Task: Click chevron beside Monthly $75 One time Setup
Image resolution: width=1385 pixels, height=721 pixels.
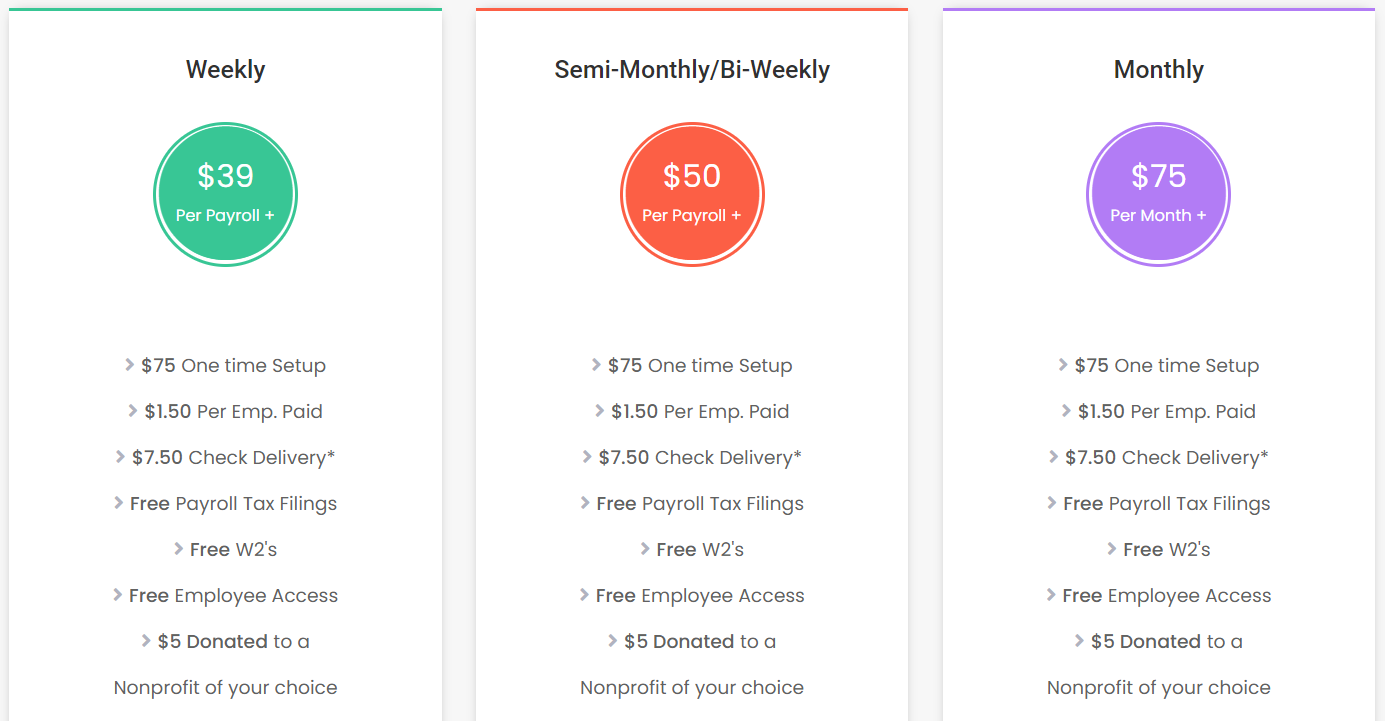Action: coord(1063,365)
